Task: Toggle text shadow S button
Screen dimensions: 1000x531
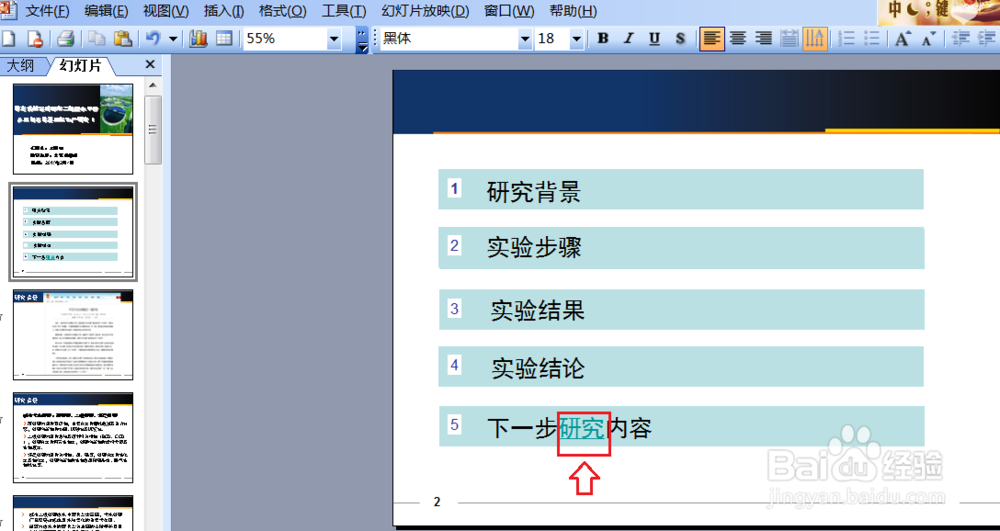Action: point(680,39)
